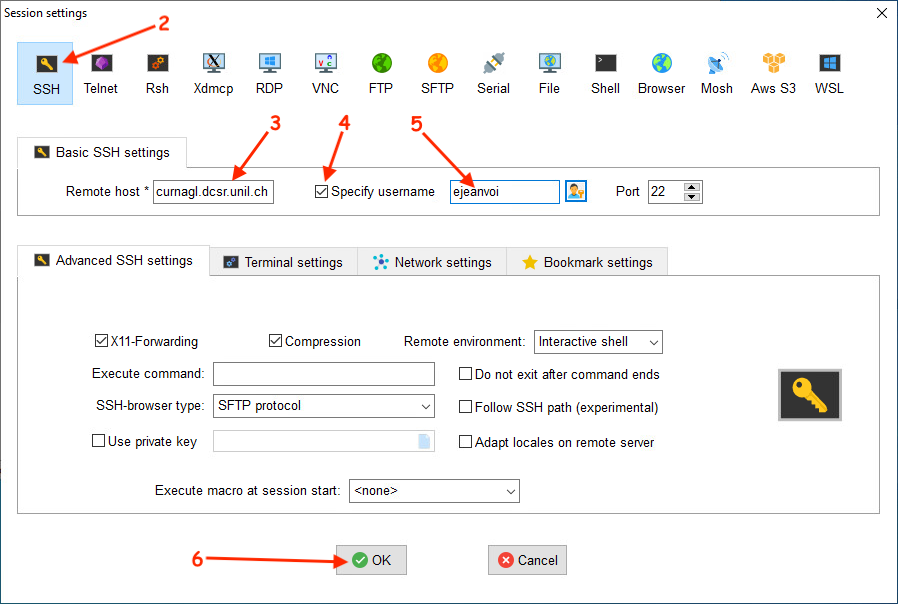Open the Remote environment dropdown
Image resolution: width=898 pixels, height=604 pixels.
[598, 342]
